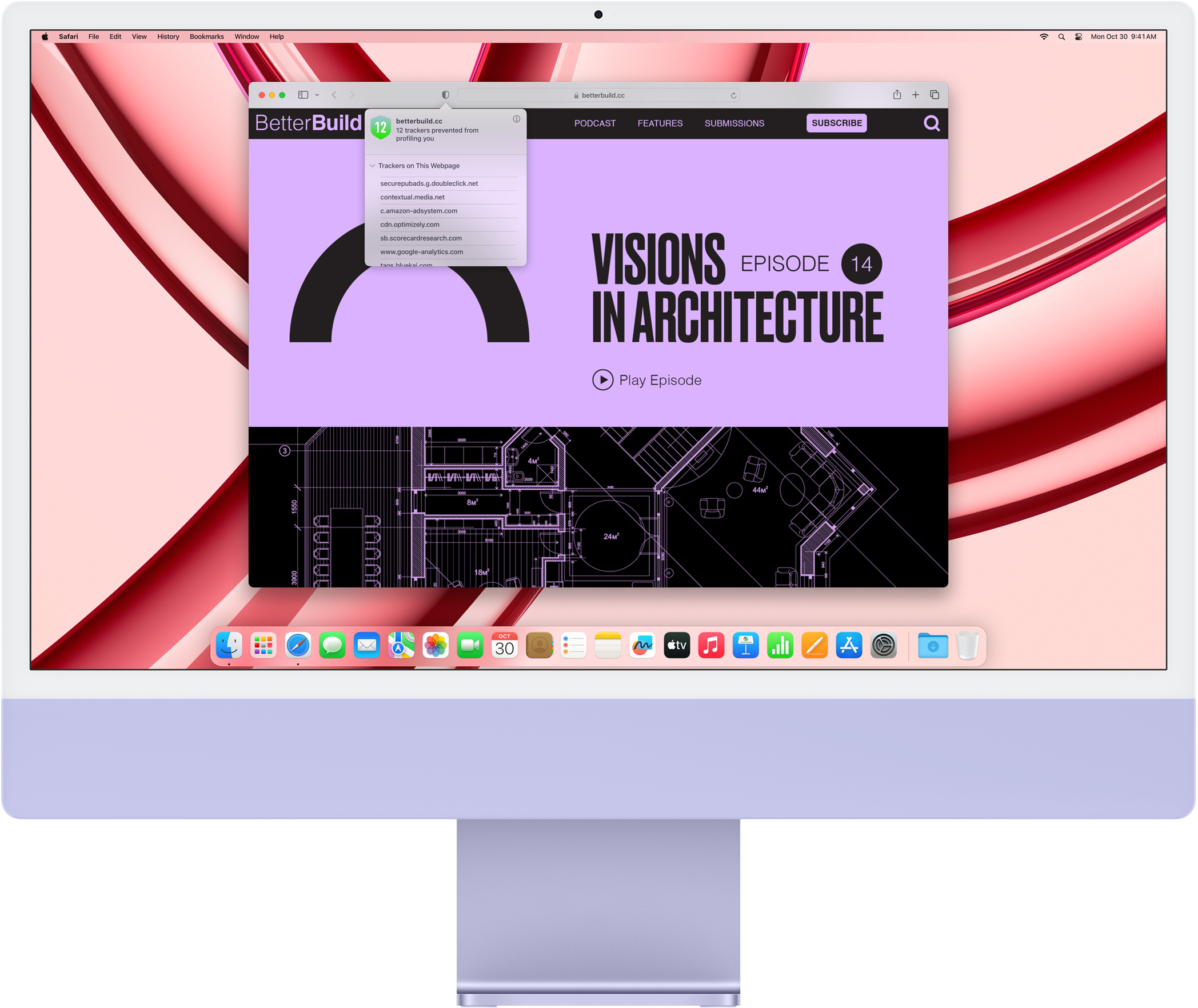Open the File menu
Screen dimensions: 1198x1008
94,37
